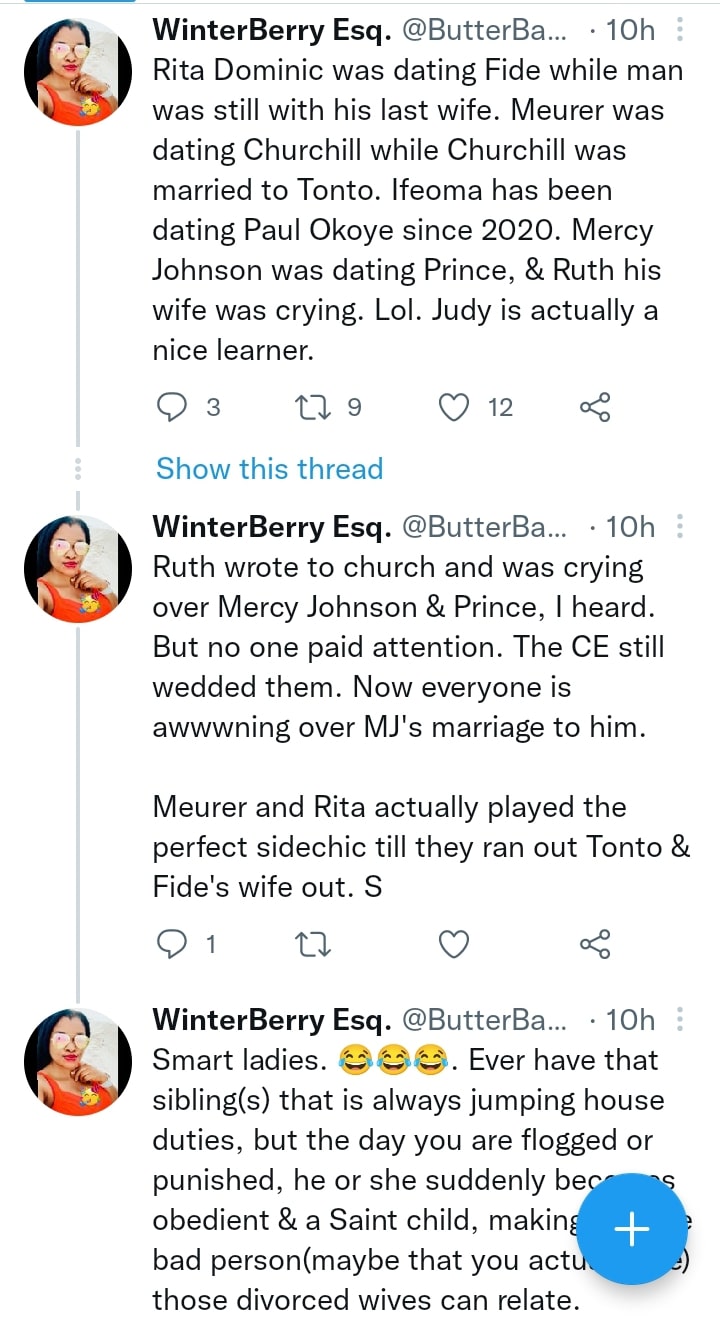Screen dimensions: 720x1328
Task: Reply to the Rita Dominic tweet
Action: pos(174,407)
